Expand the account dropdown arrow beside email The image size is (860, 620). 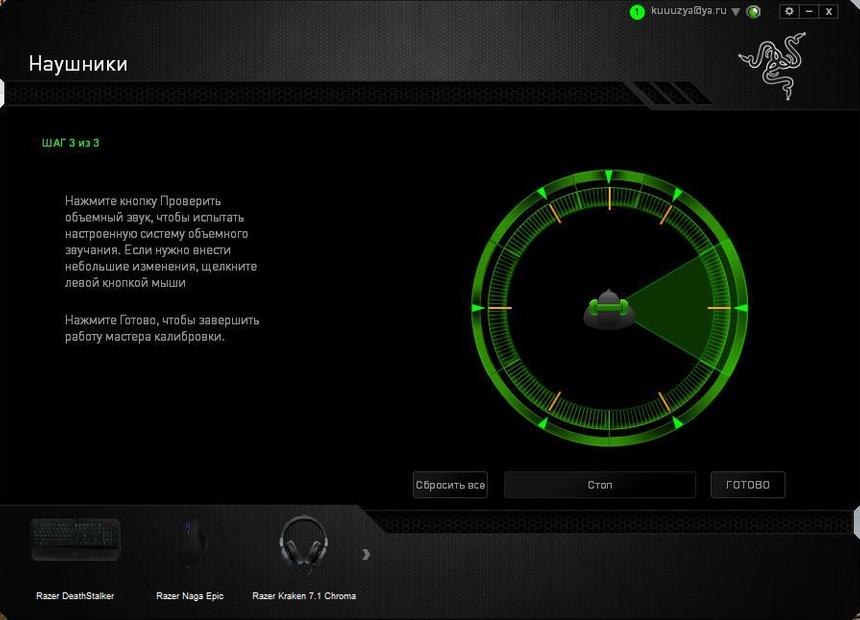(x=736, y=12)
